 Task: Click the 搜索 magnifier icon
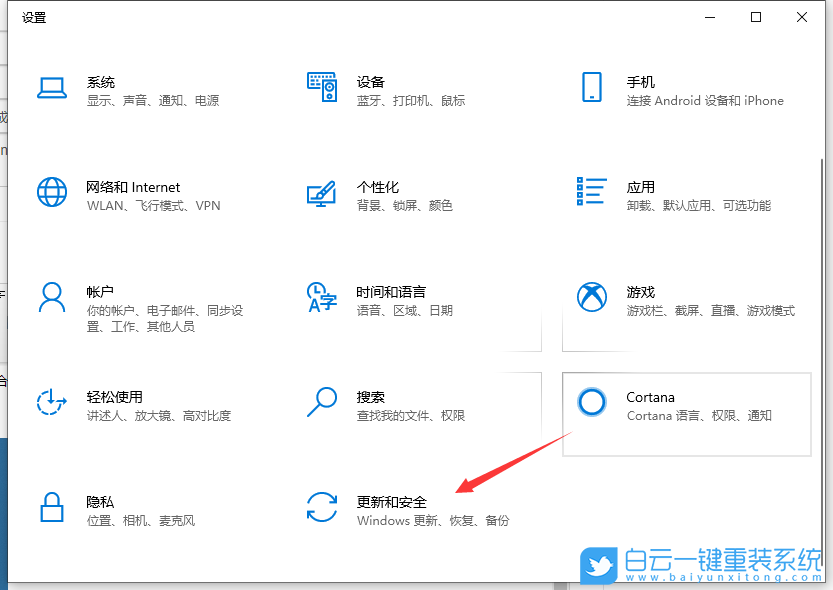tap(322, 402)
